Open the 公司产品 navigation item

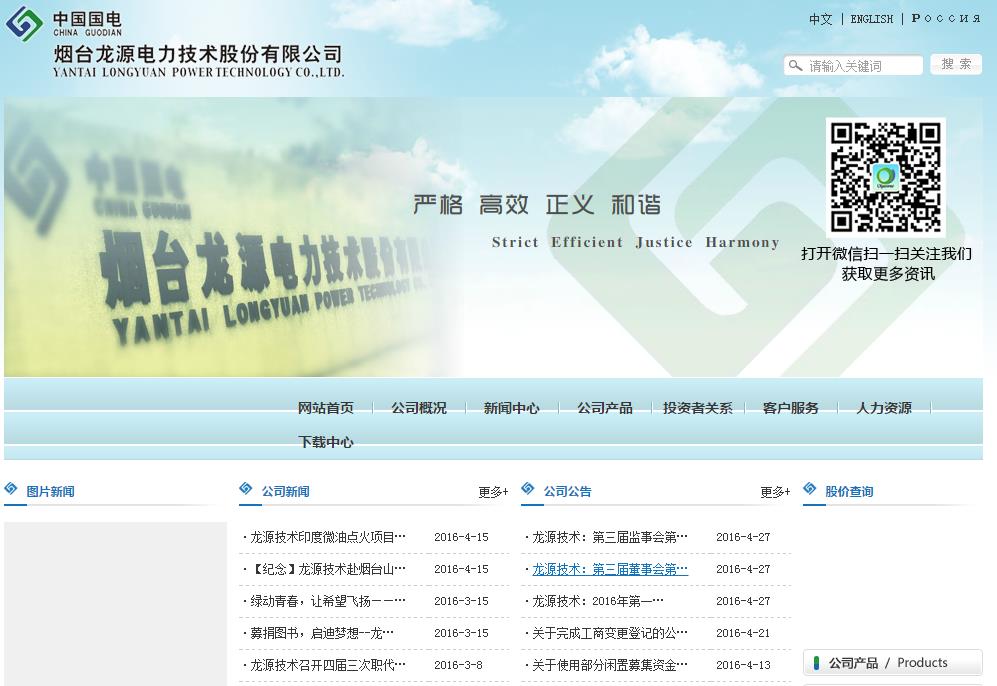point(605,408)
